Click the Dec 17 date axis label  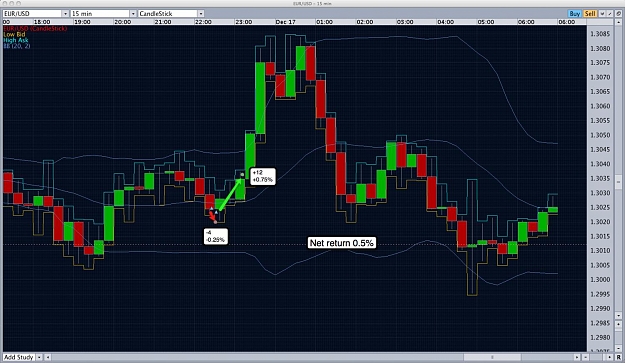pos(285,22)
